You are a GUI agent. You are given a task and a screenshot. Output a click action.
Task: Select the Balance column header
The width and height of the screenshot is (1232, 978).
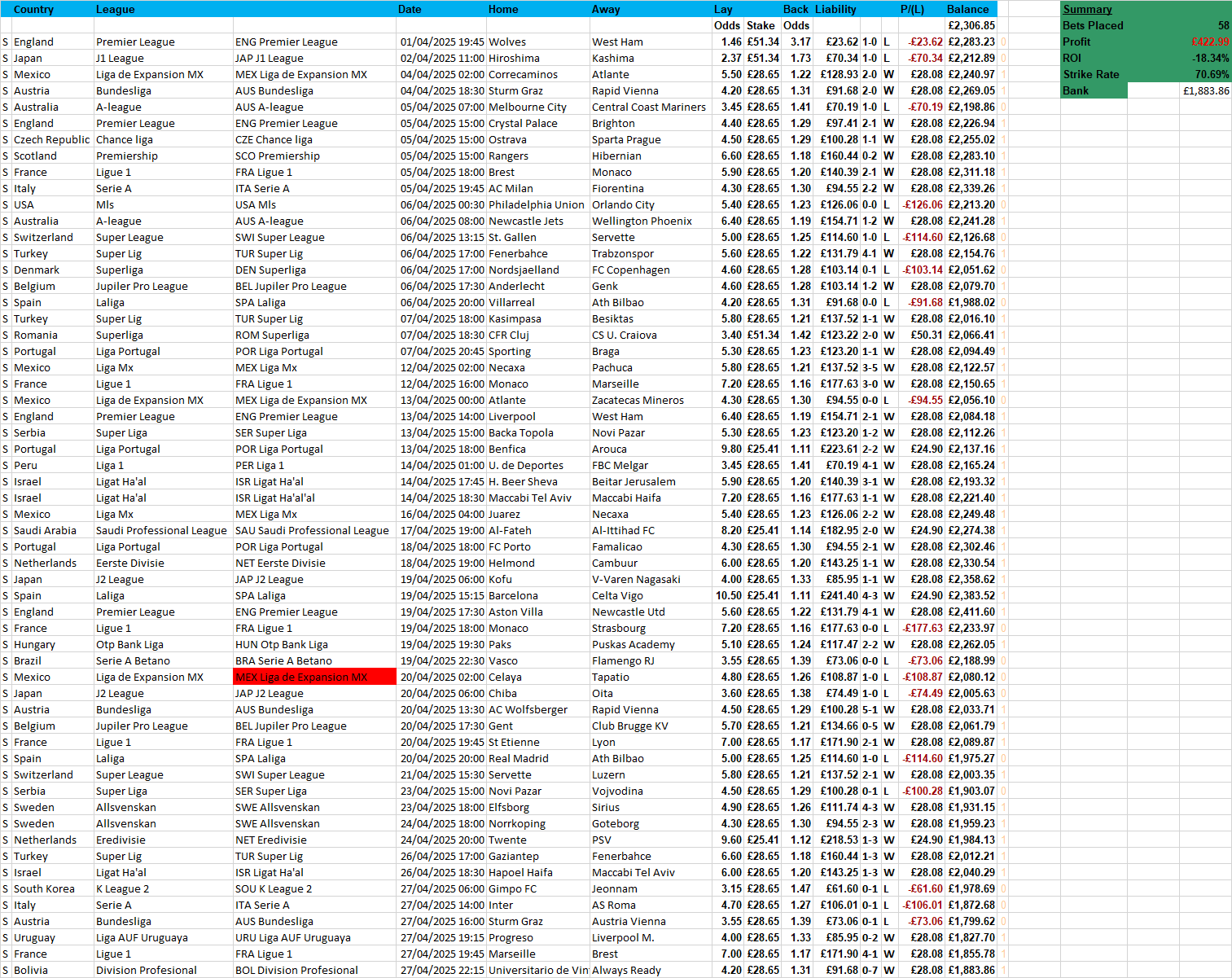pos(967,10)
